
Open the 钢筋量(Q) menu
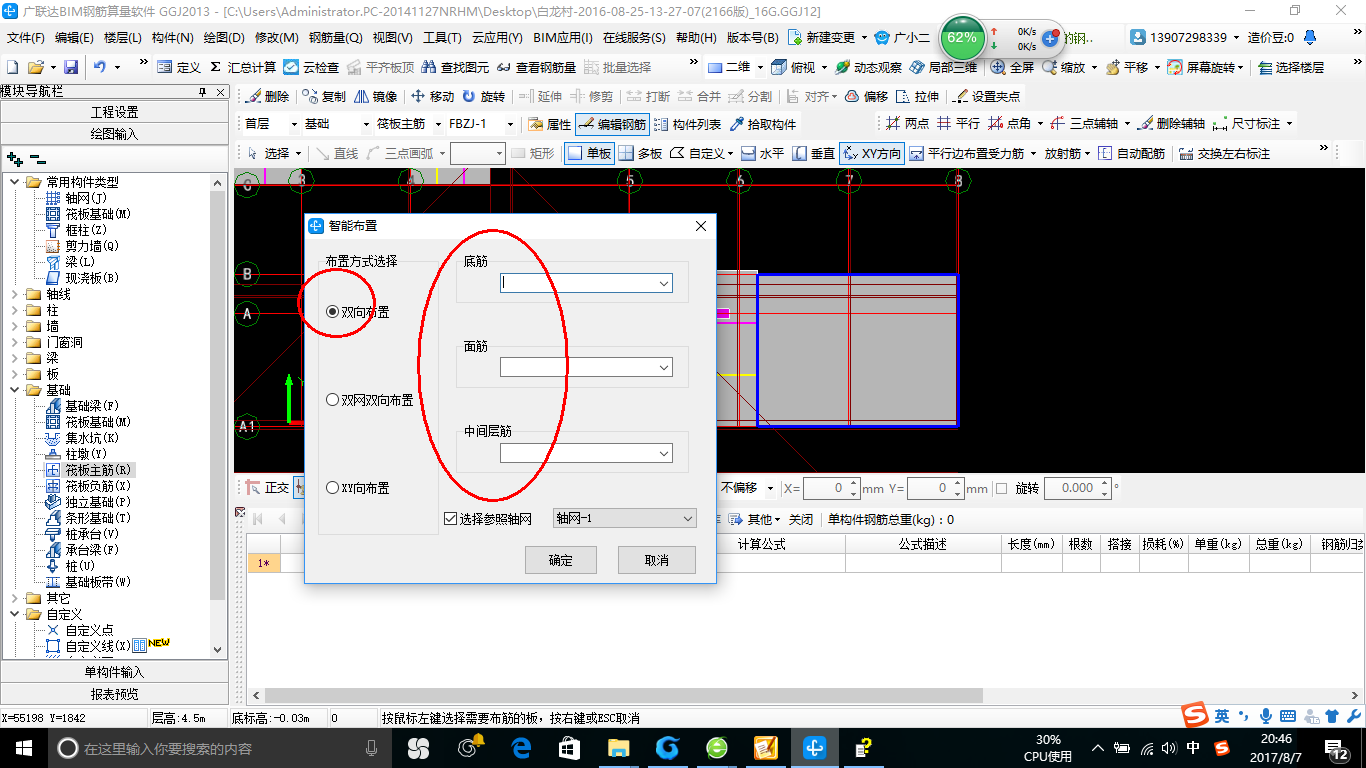(x=335, y=38)
